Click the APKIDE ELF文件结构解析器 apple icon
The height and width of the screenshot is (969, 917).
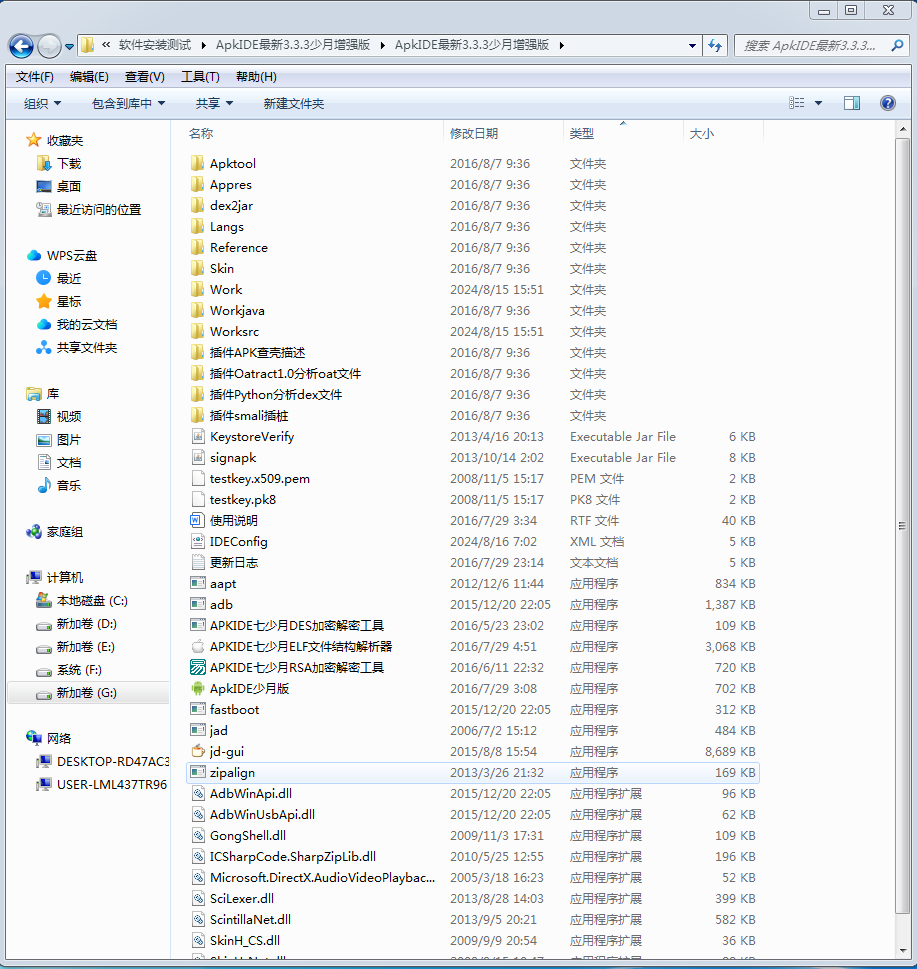197,646
